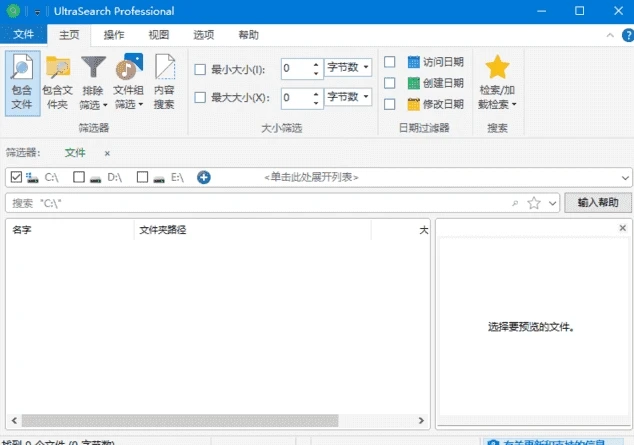This screenshot has height=445, width=634.
Task: Switch to the 操作 ribbon tab
Action: click(x=114, y=35)
